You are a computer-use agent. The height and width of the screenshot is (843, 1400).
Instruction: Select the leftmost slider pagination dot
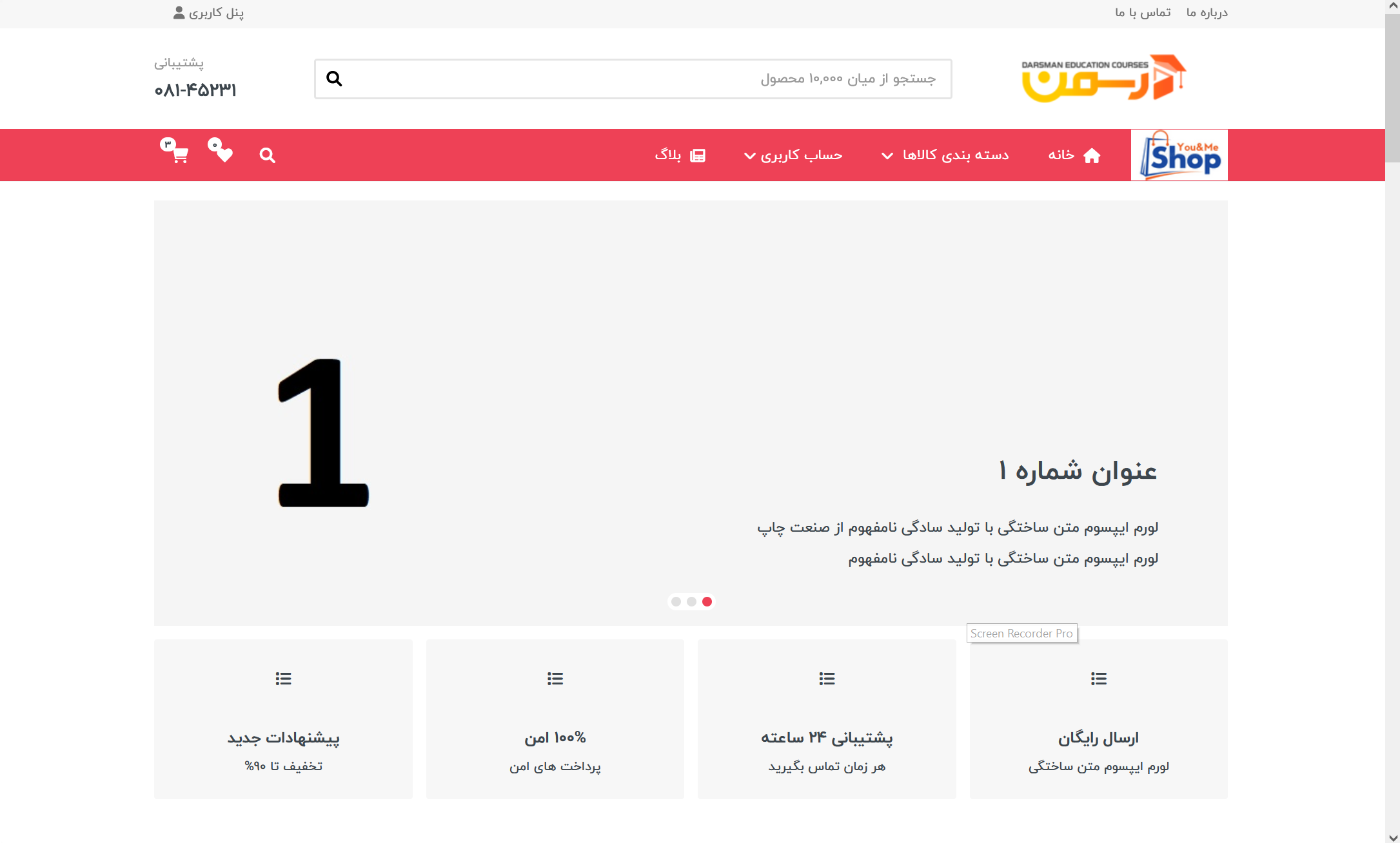[676, 601]
